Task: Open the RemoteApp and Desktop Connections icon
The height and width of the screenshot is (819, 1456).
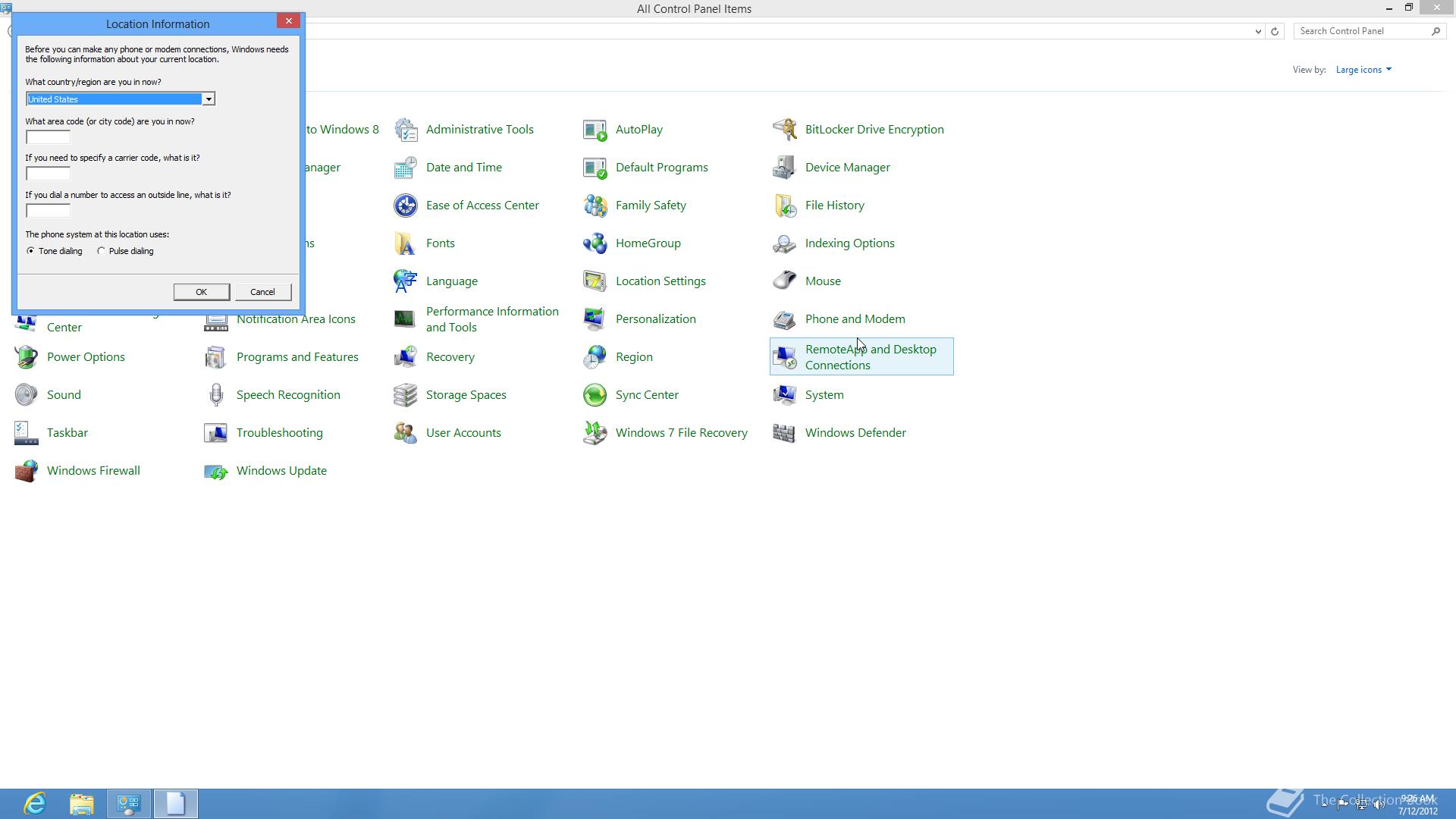Action: click(785, 357)
